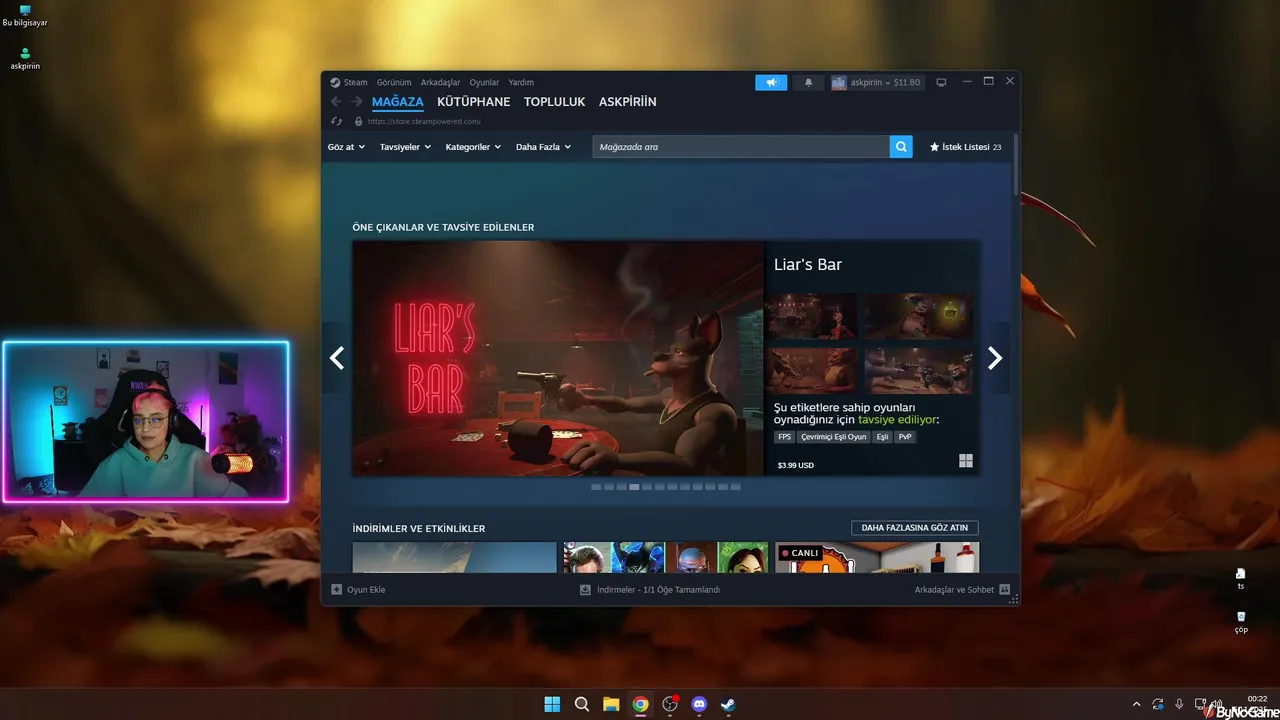Reload the store page with refresh icon
Screen dimensions: 1280x720
[337, 121]
